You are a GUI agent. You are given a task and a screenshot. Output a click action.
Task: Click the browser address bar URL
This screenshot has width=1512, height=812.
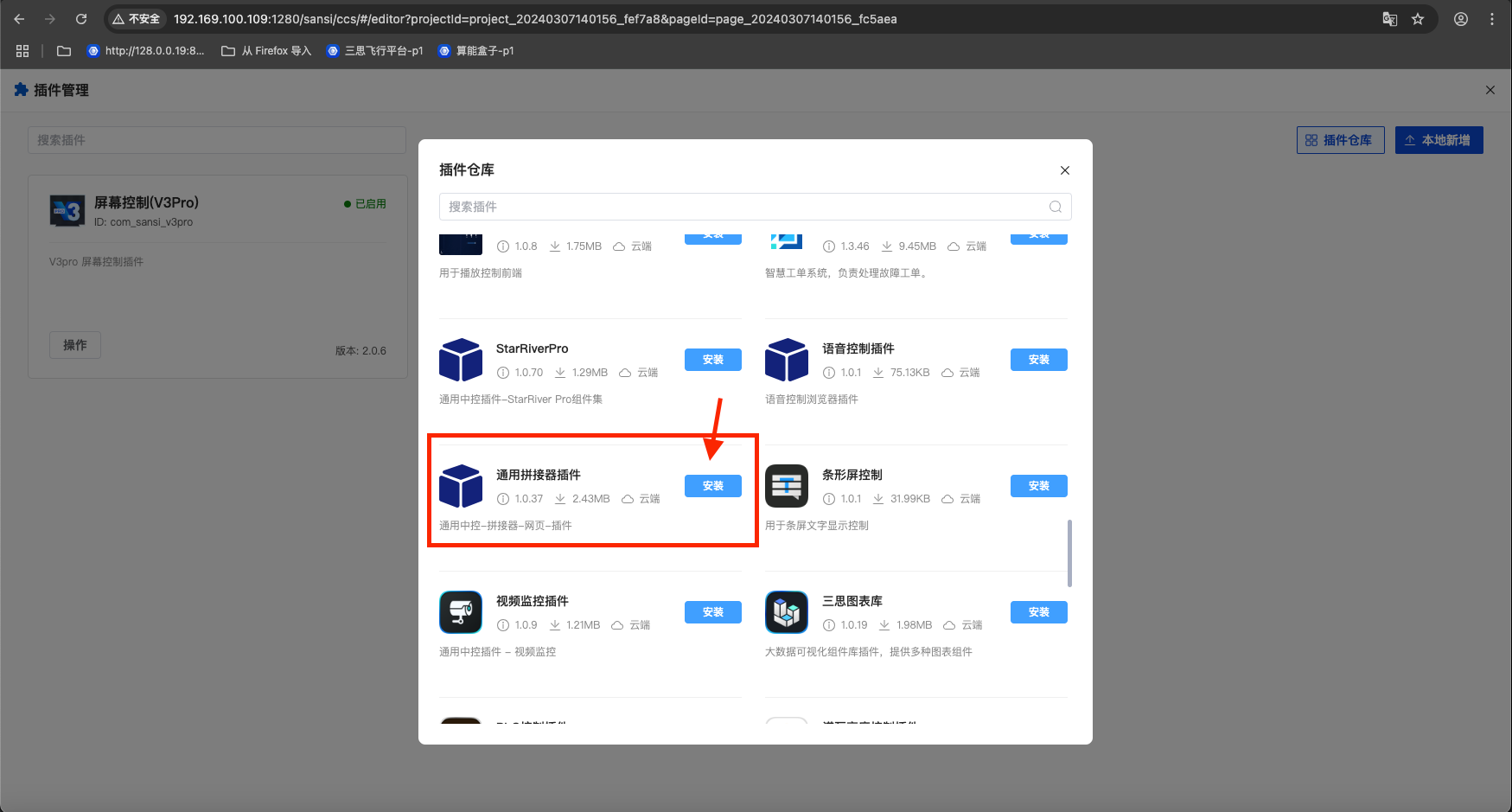point(535,19)
